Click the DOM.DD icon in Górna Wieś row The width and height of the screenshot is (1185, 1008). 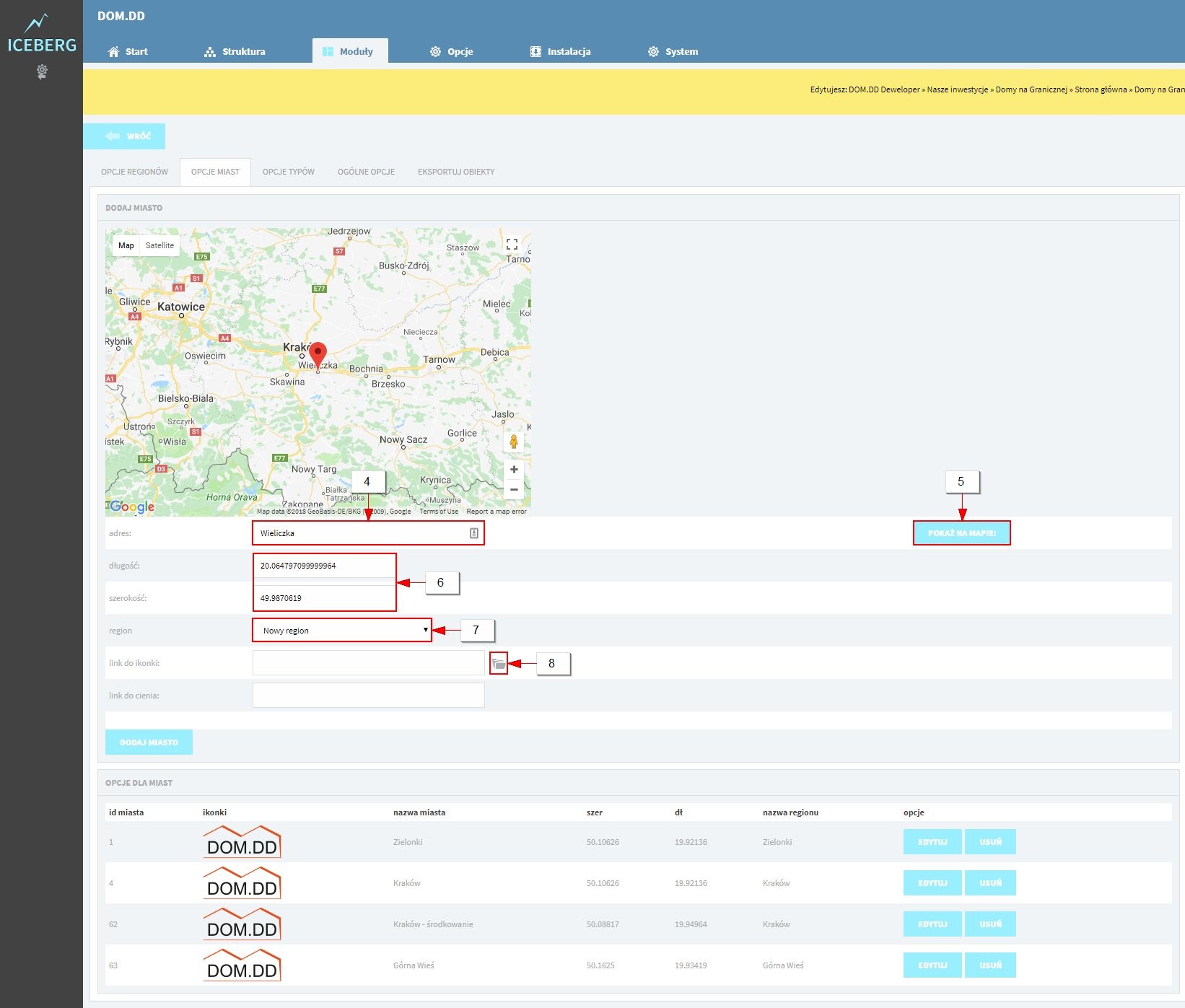click(x=242, y=965)
